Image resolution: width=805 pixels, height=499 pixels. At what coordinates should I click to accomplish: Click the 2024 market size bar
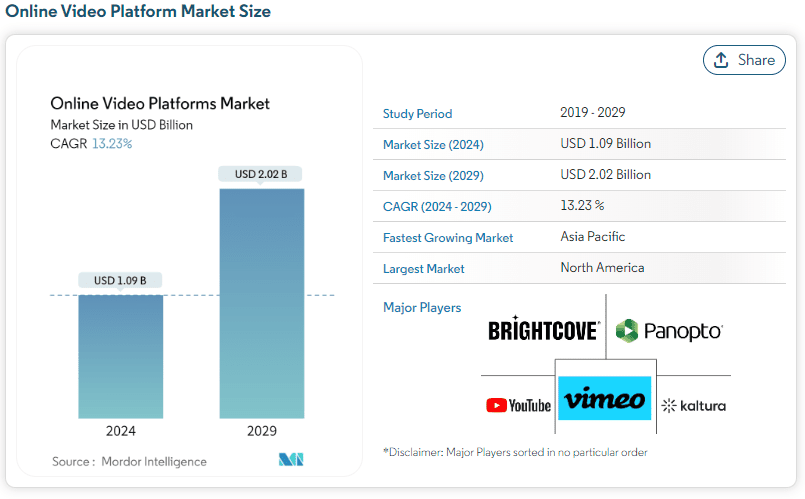coord(121,356)
